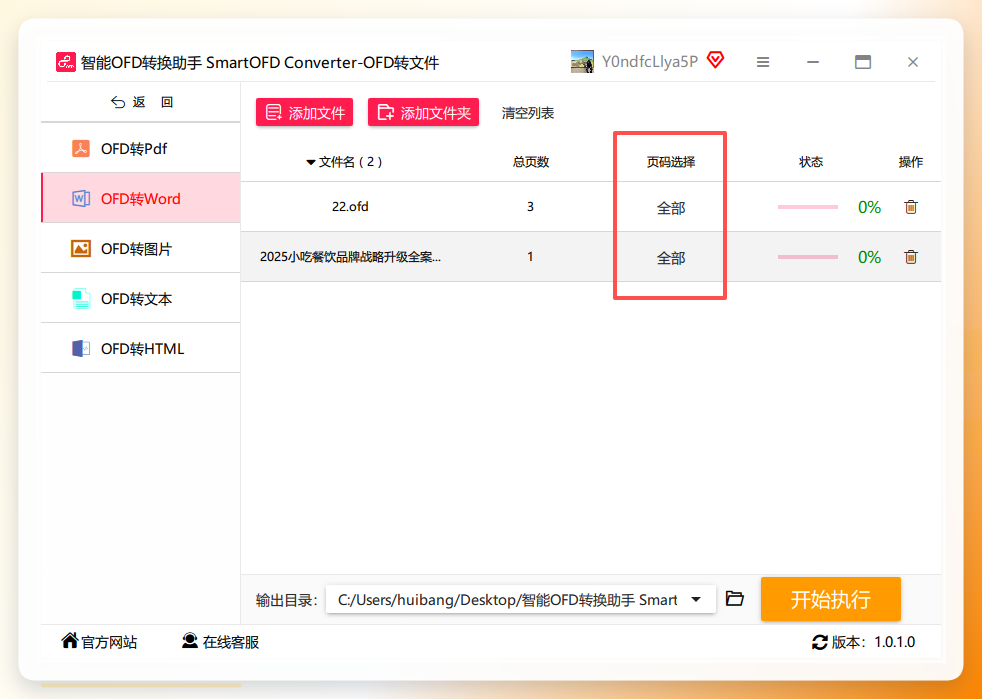Open 全部 page selection for 2025小吃 file

[671, 258]
